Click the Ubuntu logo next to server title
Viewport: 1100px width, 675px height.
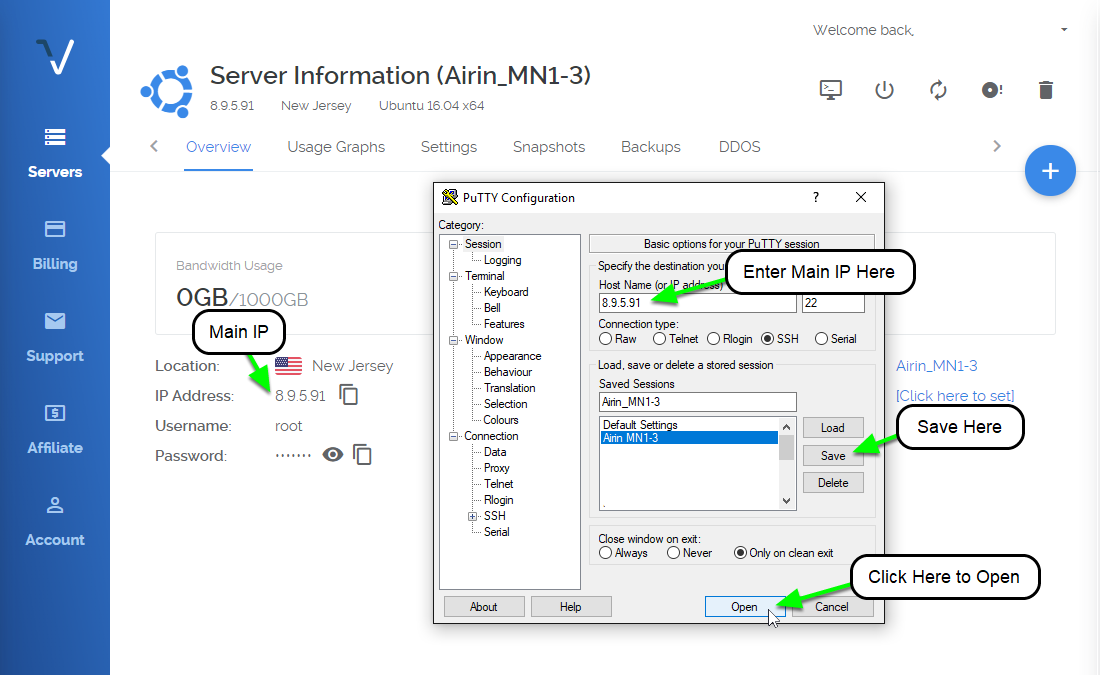tap(168, 91)
